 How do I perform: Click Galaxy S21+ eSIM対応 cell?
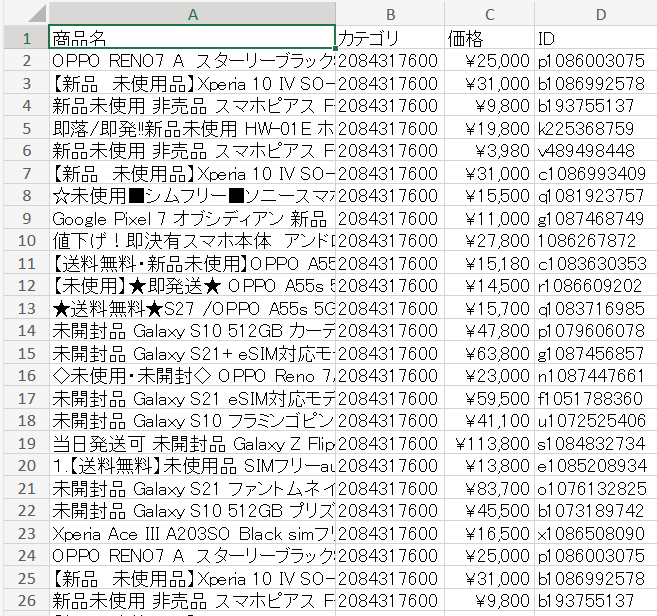[192, 353]
